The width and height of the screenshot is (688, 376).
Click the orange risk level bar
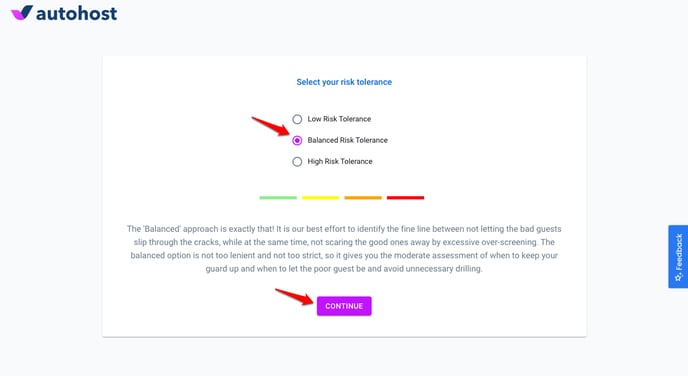tap(363, 198)
